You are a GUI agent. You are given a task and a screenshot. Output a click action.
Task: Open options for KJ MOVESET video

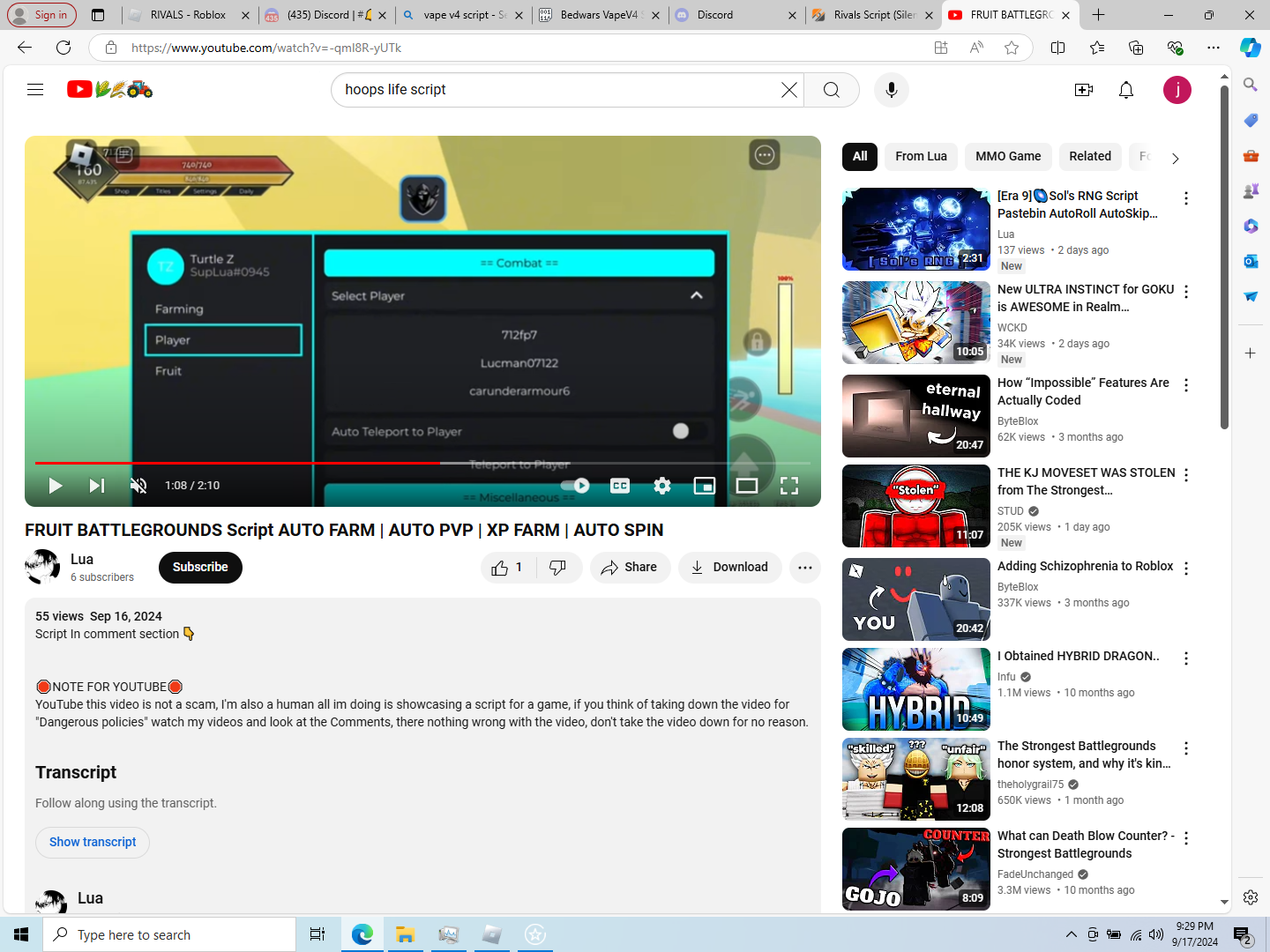1186,475
